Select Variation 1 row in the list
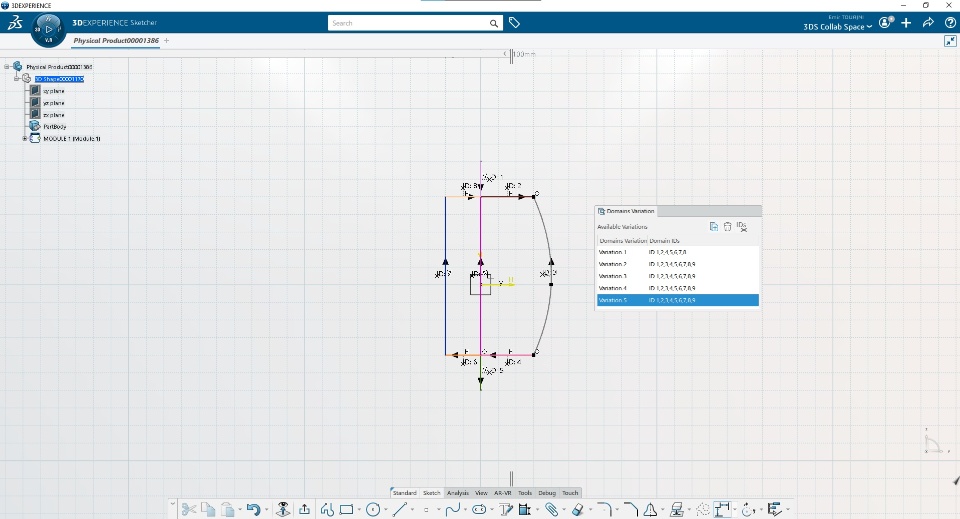 click(678, 252)
